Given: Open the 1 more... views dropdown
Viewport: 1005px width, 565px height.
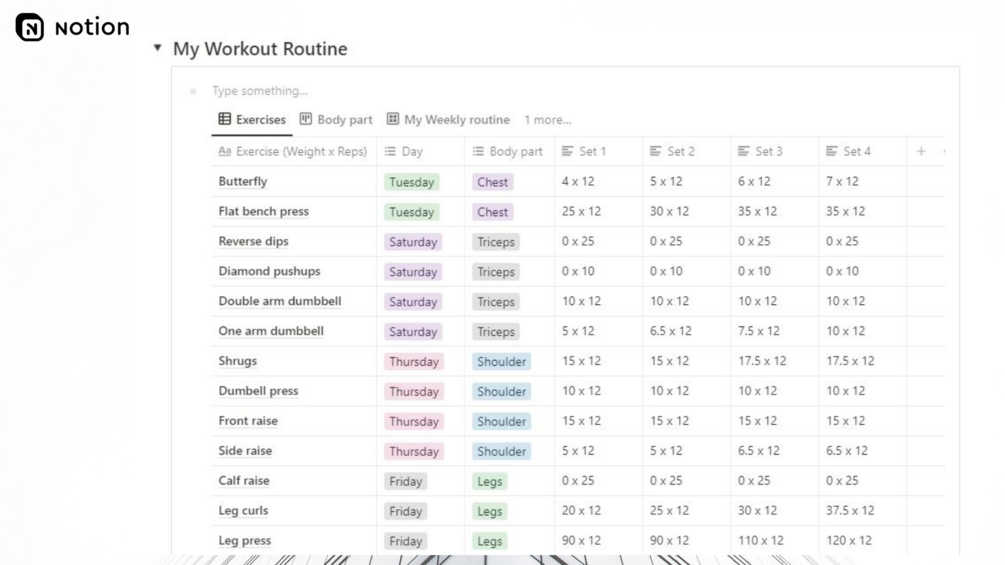Looking at the screenshot, I should [547, 120].
